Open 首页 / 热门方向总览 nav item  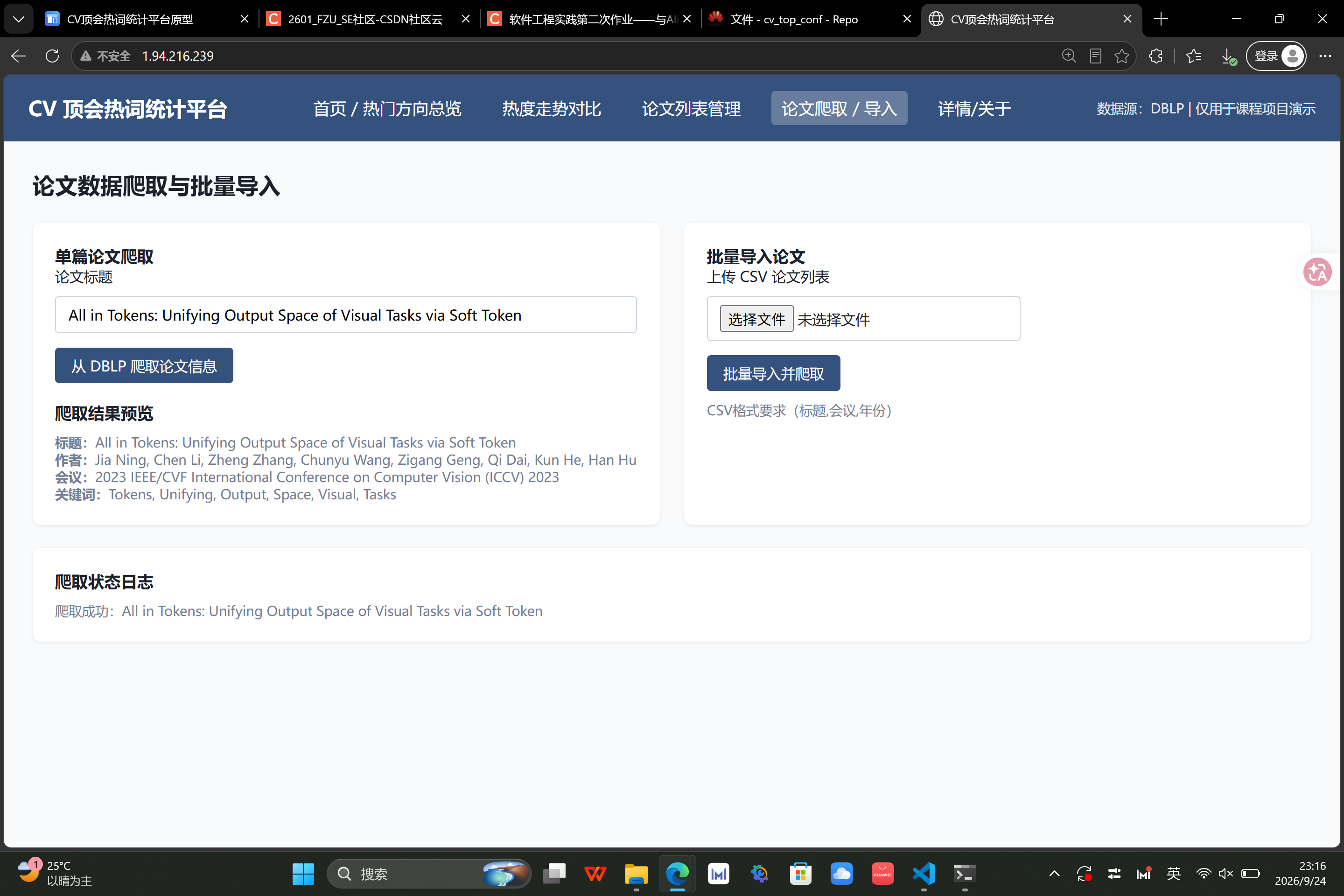(387, 109)
